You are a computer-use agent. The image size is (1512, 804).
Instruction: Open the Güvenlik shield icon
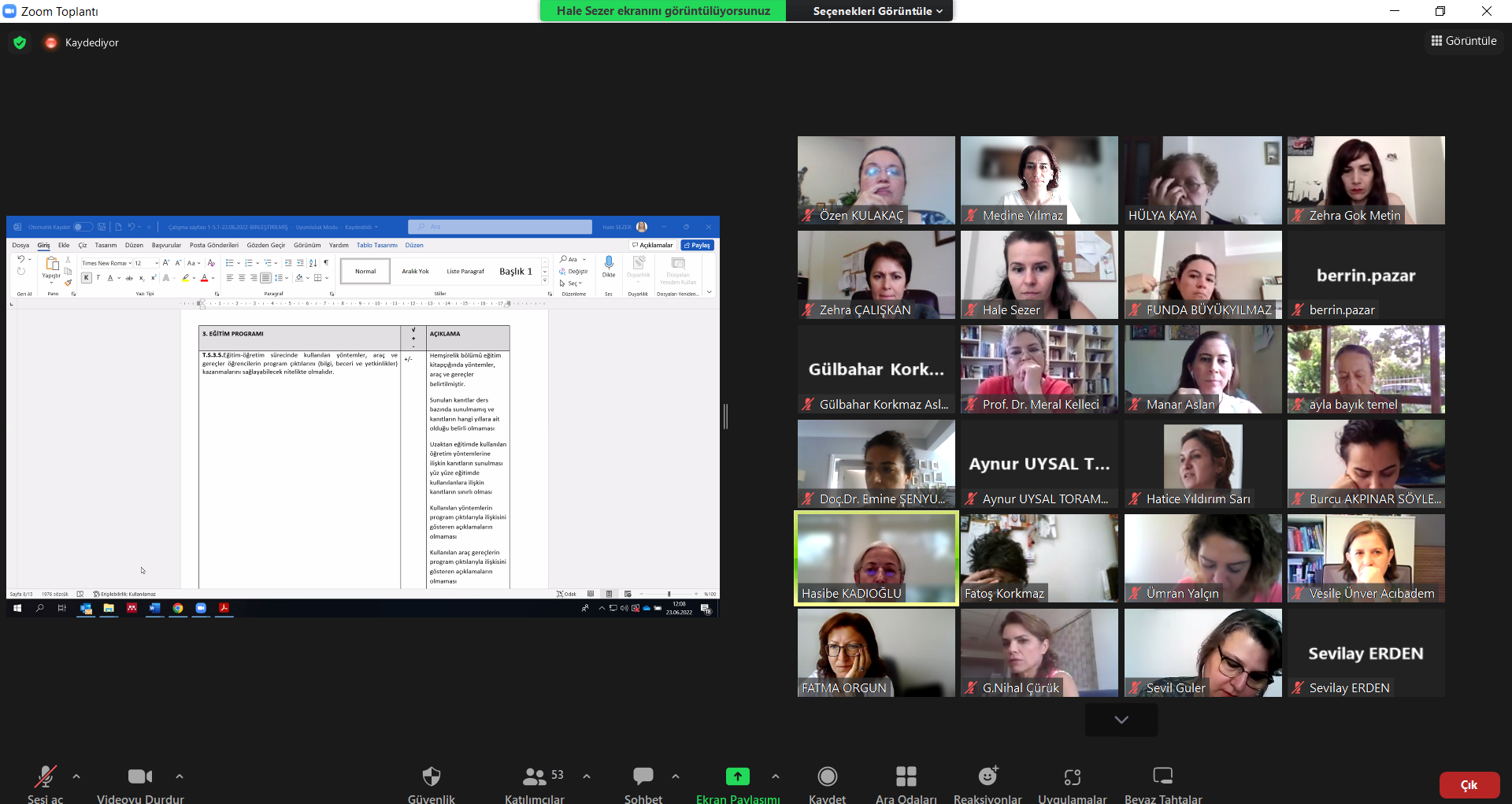pos(432,777)
